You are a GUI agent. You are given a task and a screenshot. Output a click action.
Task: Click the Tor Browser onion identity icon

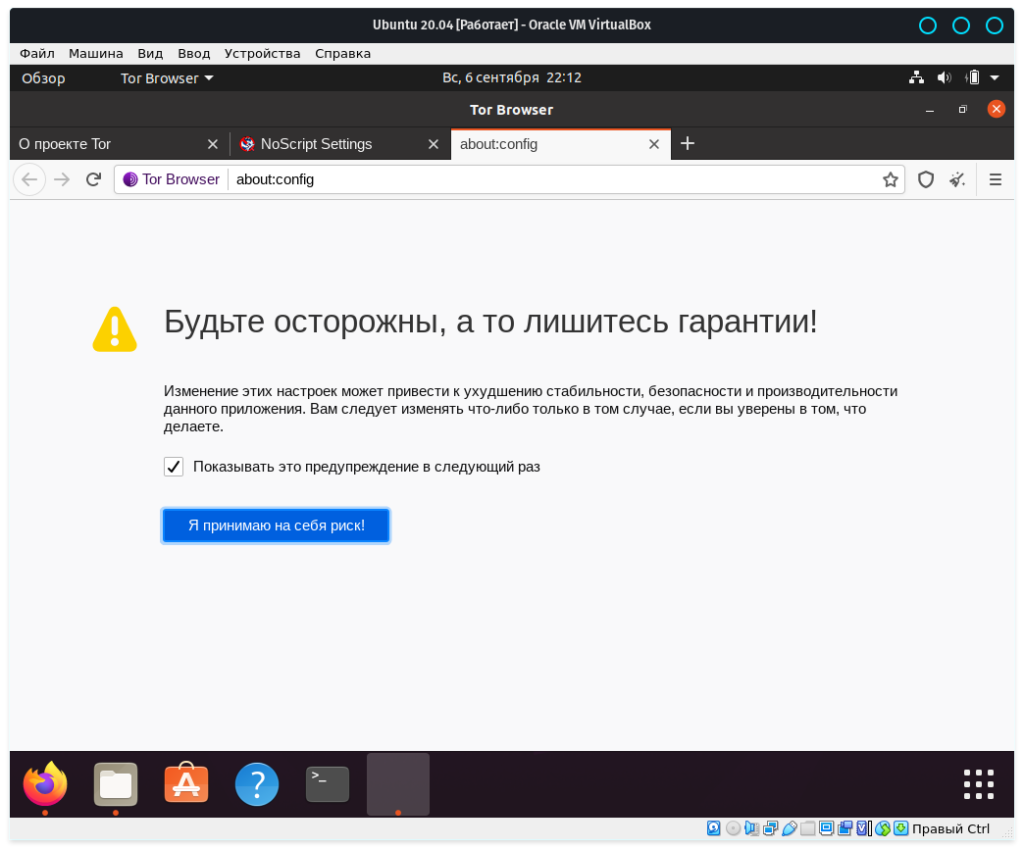tap(130, 180)
